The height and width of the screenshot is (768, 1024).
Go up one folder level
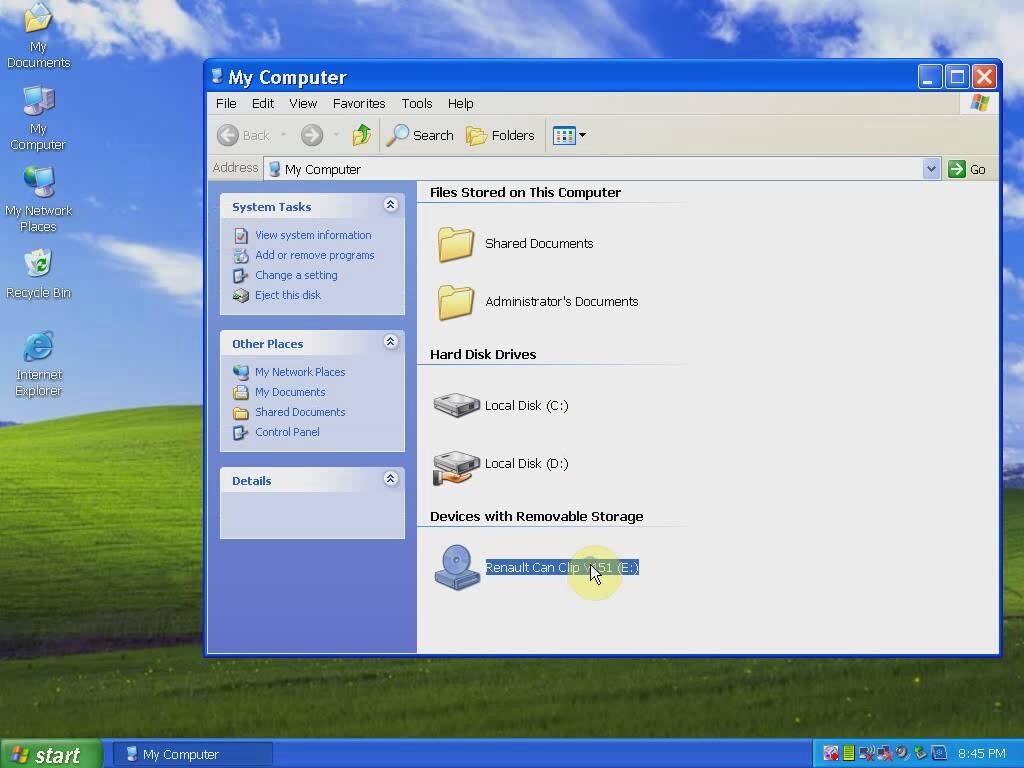[362, 135]
